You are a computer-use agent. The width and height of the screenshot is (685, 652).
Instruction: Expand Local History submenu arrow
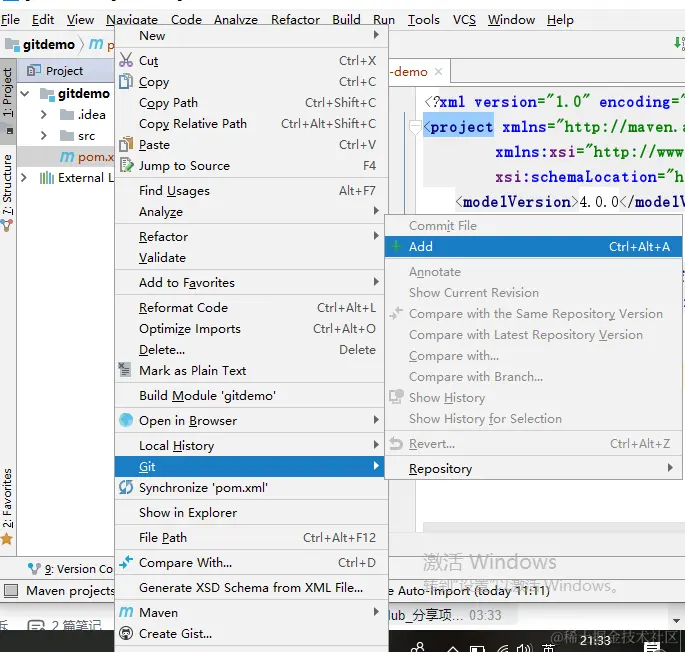pos(376,444)
